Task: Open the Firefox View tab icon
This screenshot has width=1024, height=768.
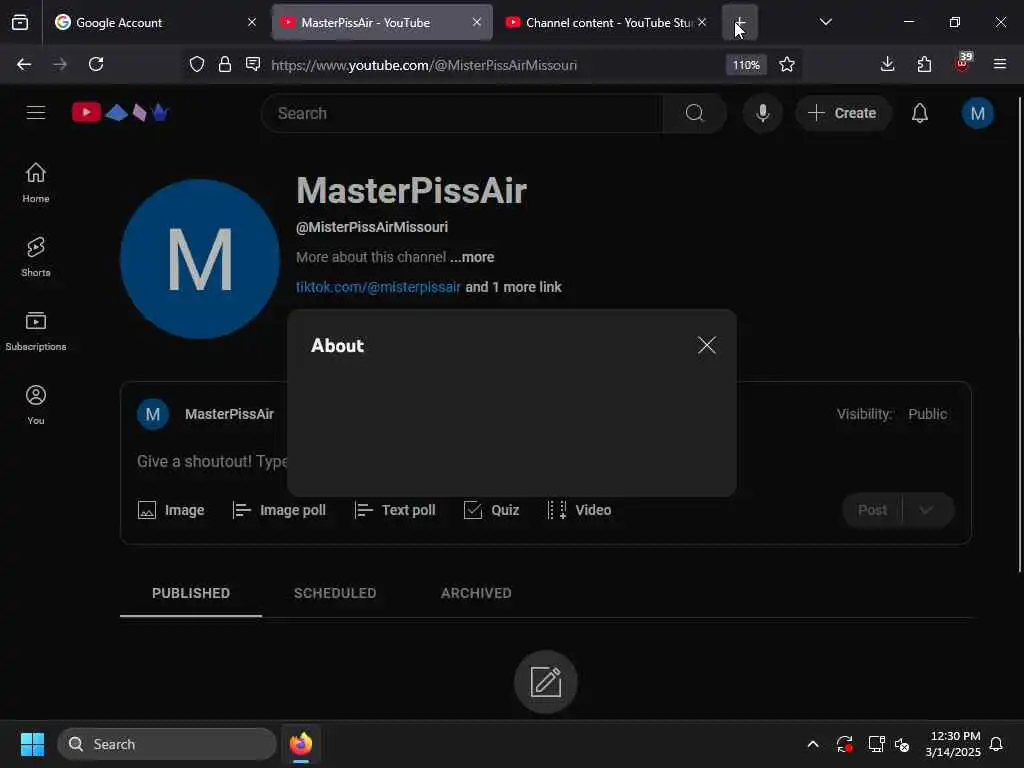Action: pyautogui.click(x=20, y=22)
